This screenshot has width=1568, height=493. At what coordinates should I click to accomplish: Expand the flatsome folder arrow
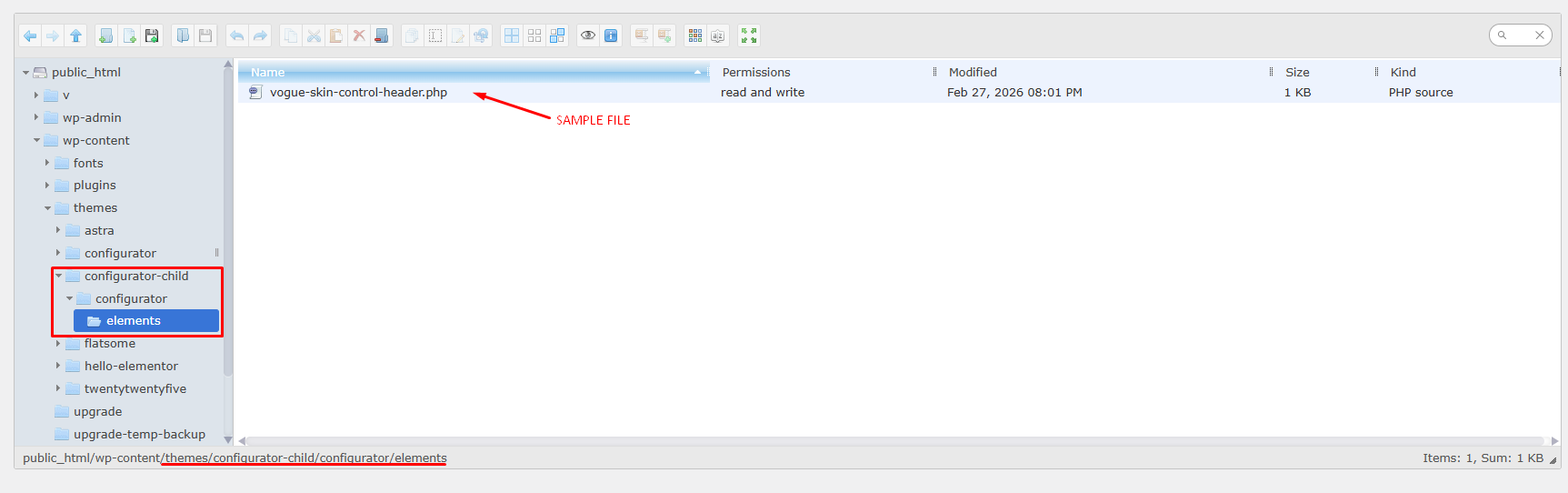[x=58, y=343]
